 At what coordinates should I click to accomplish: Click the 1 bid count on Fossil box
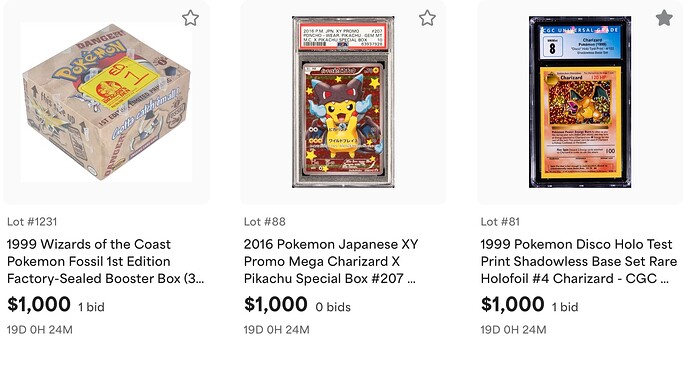pos(92,307)
